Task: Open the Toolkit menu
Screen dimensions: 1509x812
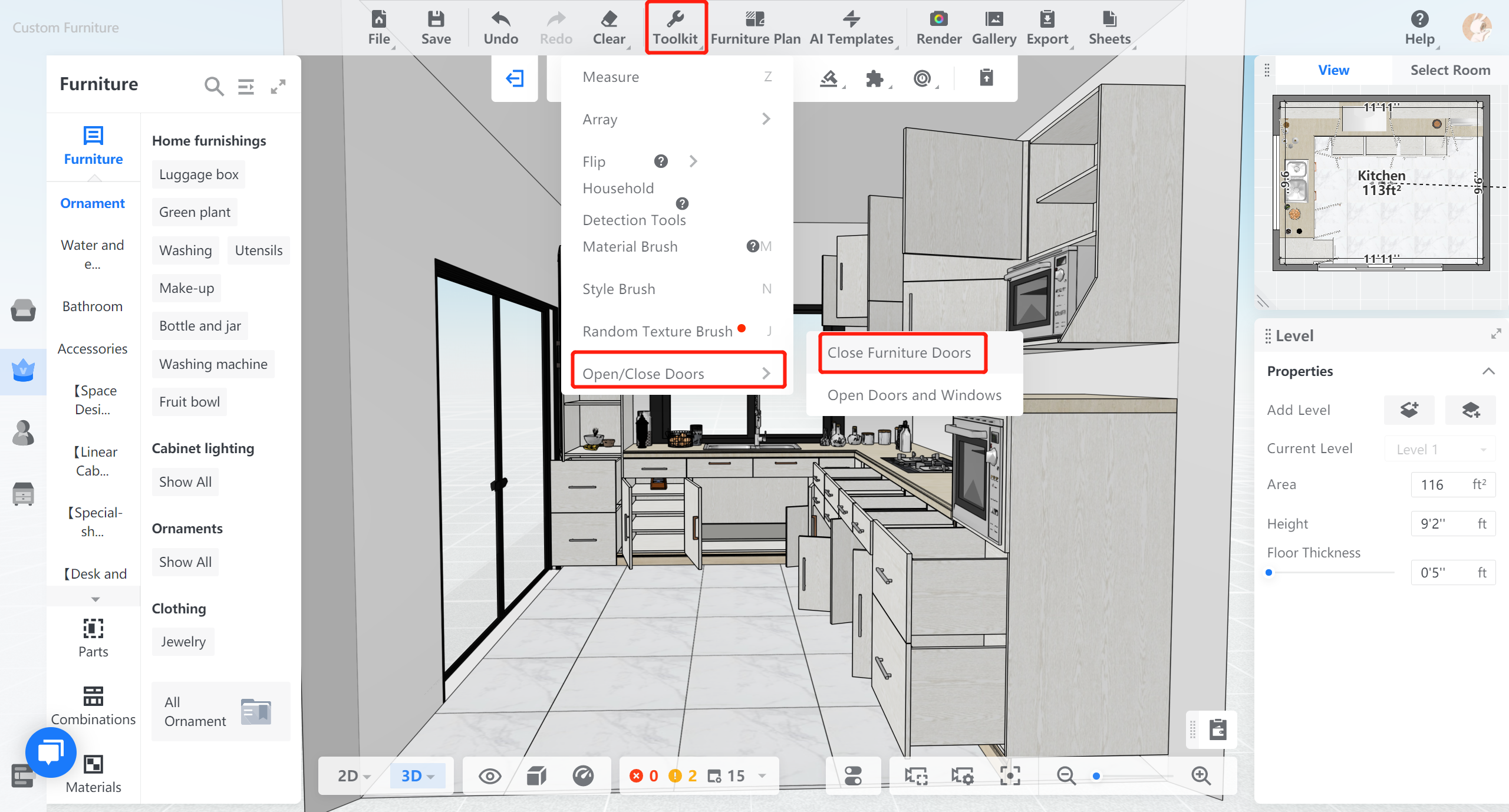Action: (x=676, y=28)
